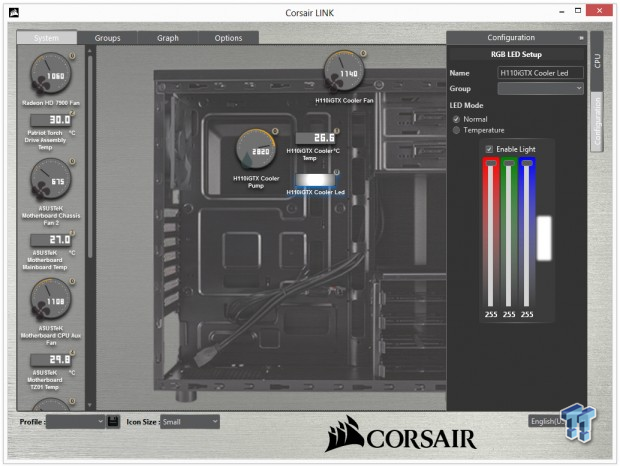
Task: Switch to the System tab
Action: (47, 38)
